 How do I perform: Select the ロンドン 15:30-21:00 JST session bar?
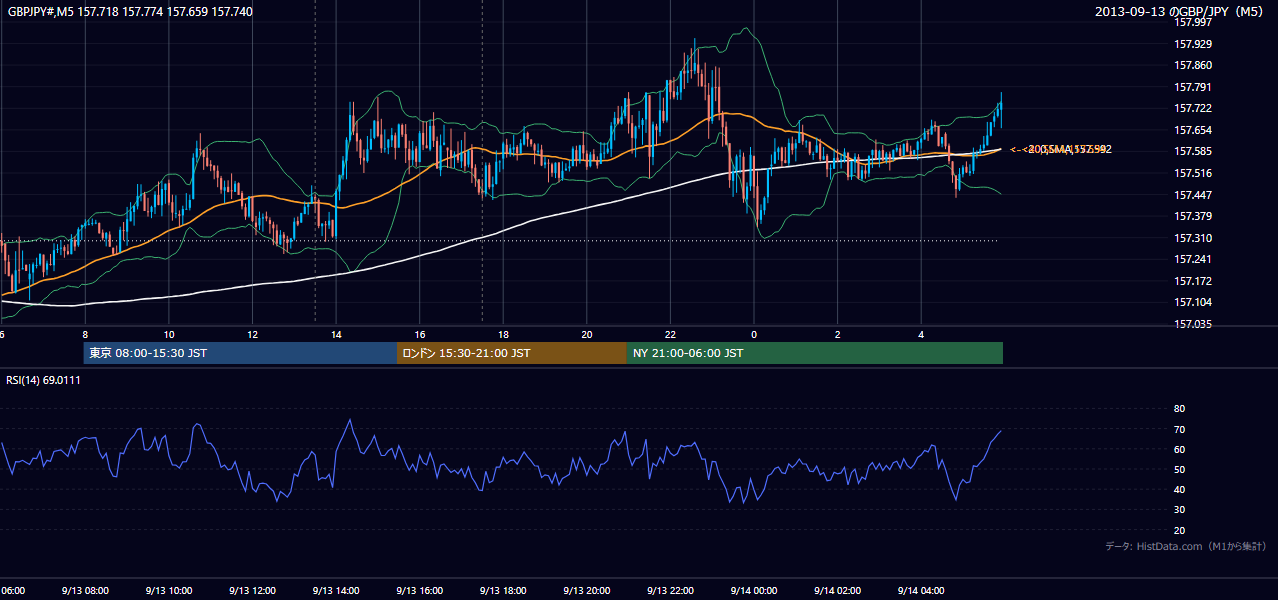click(512, 353)
